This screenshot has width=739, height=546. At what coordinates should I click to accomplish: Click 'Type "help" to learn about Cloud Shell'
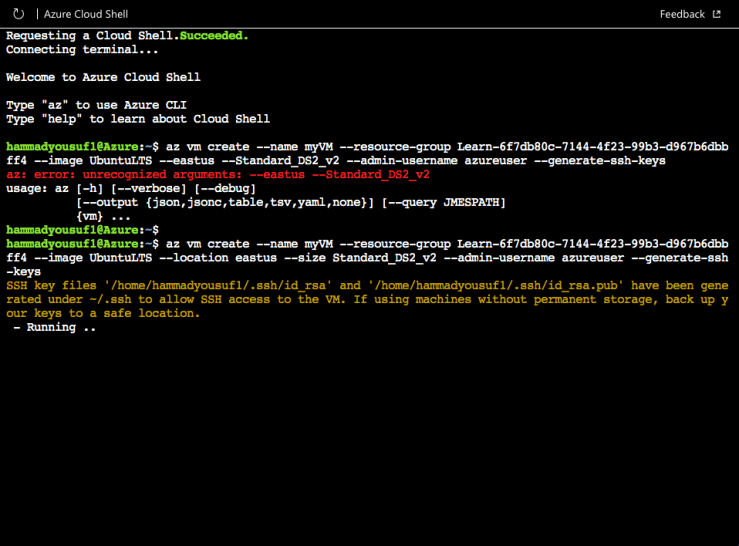pos(138,119)
